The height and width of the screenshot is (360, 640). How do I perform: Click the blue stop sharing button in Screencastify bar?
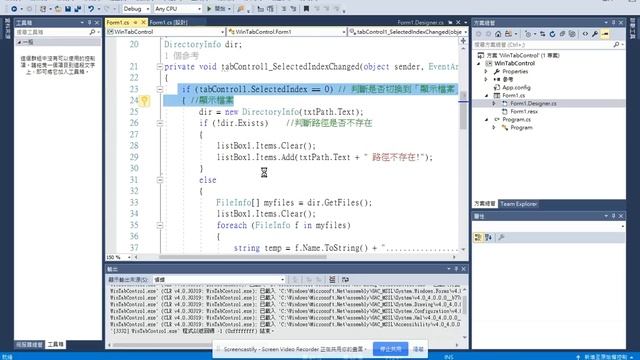(391, 349)
